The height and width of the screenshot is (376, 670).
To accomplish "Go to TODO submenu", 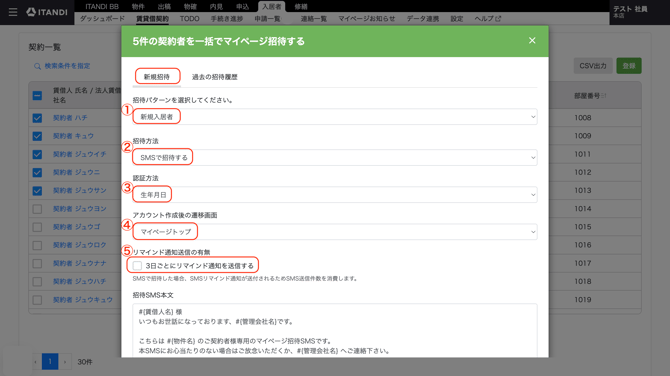I will click(190, 19).
